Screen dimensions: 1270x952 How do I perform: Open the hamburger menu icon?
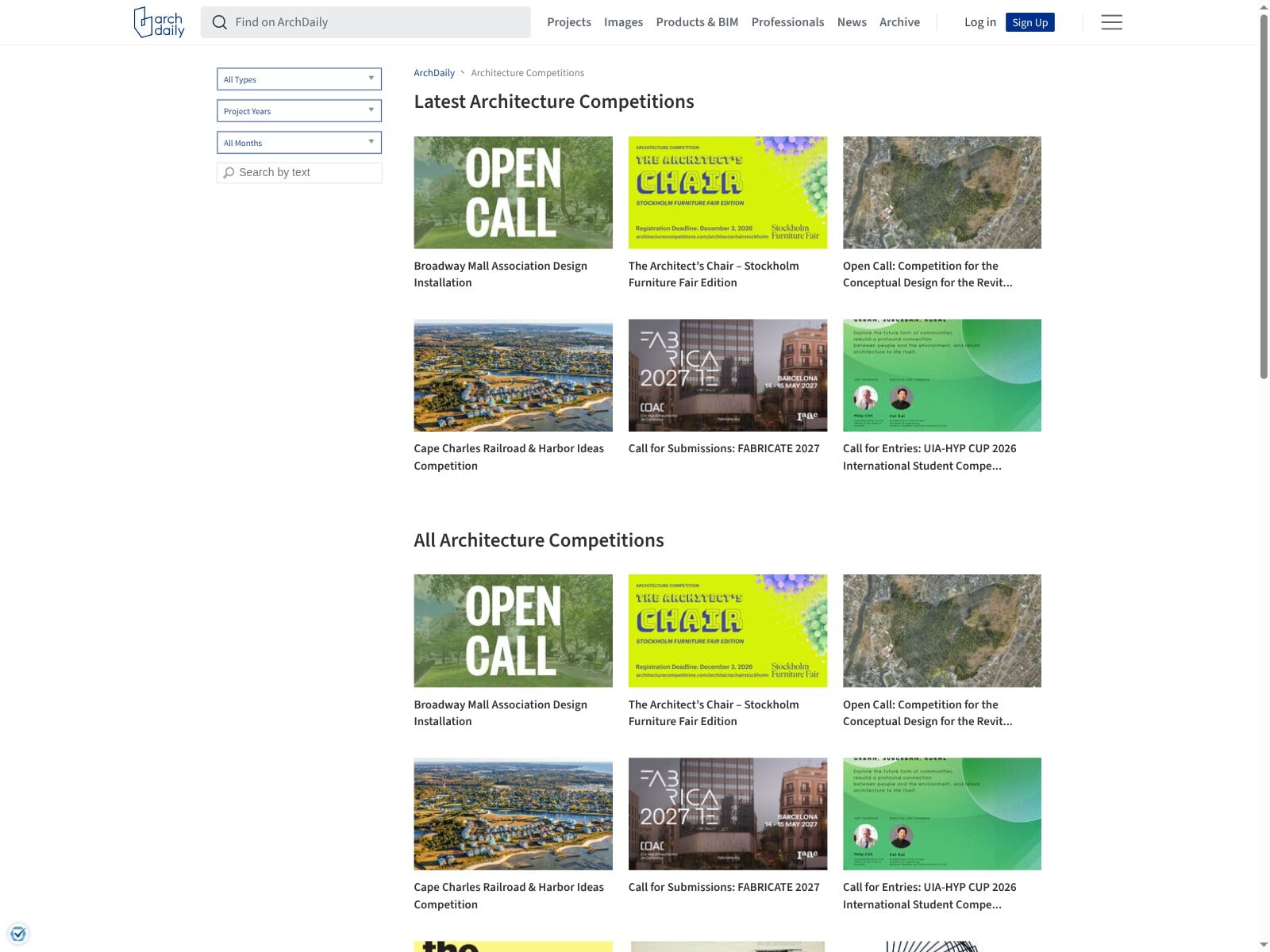pyautogui.click(x=1111, y=22)
